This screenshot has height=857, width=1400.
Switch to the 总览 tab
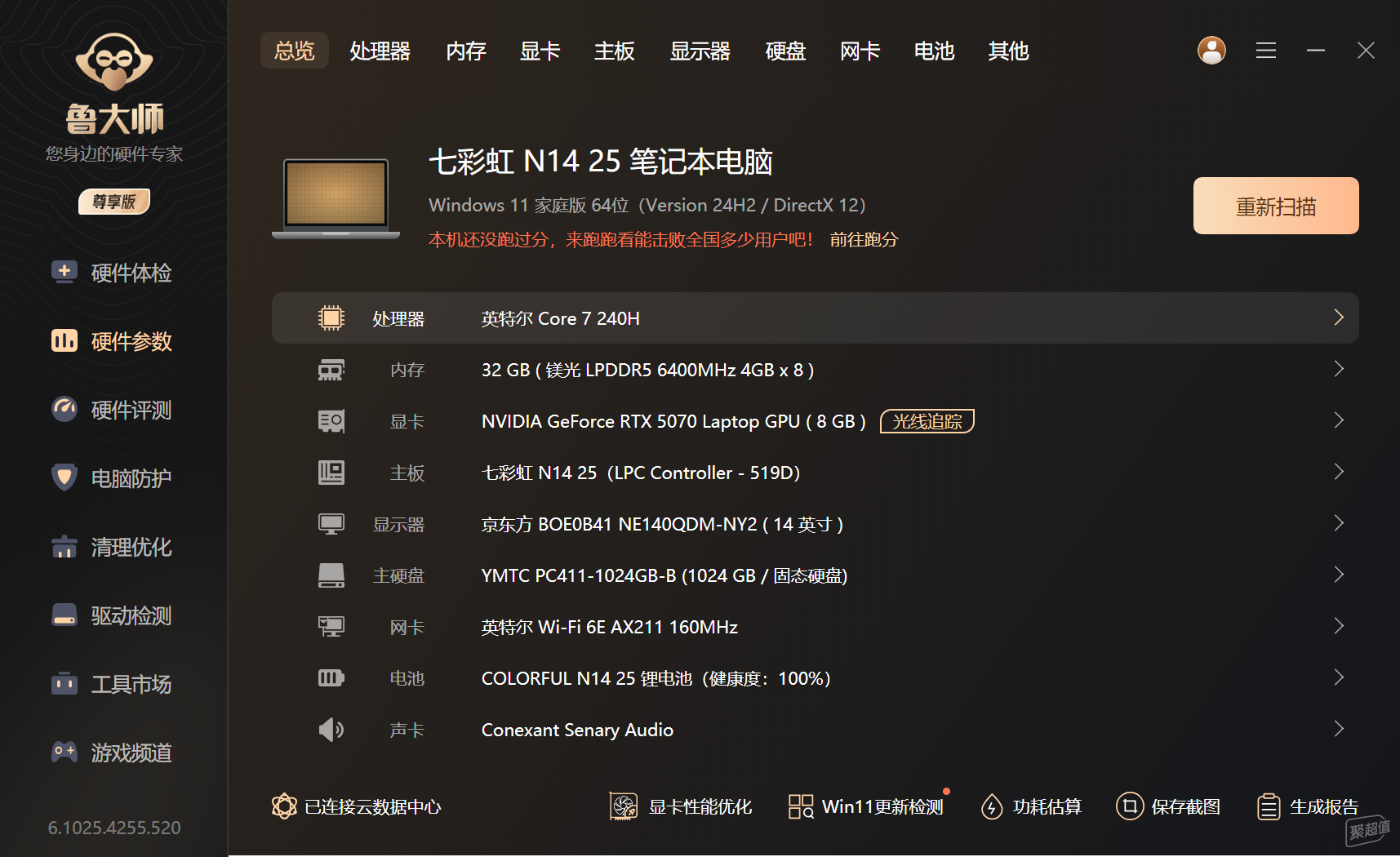click(x=295, y=51)
